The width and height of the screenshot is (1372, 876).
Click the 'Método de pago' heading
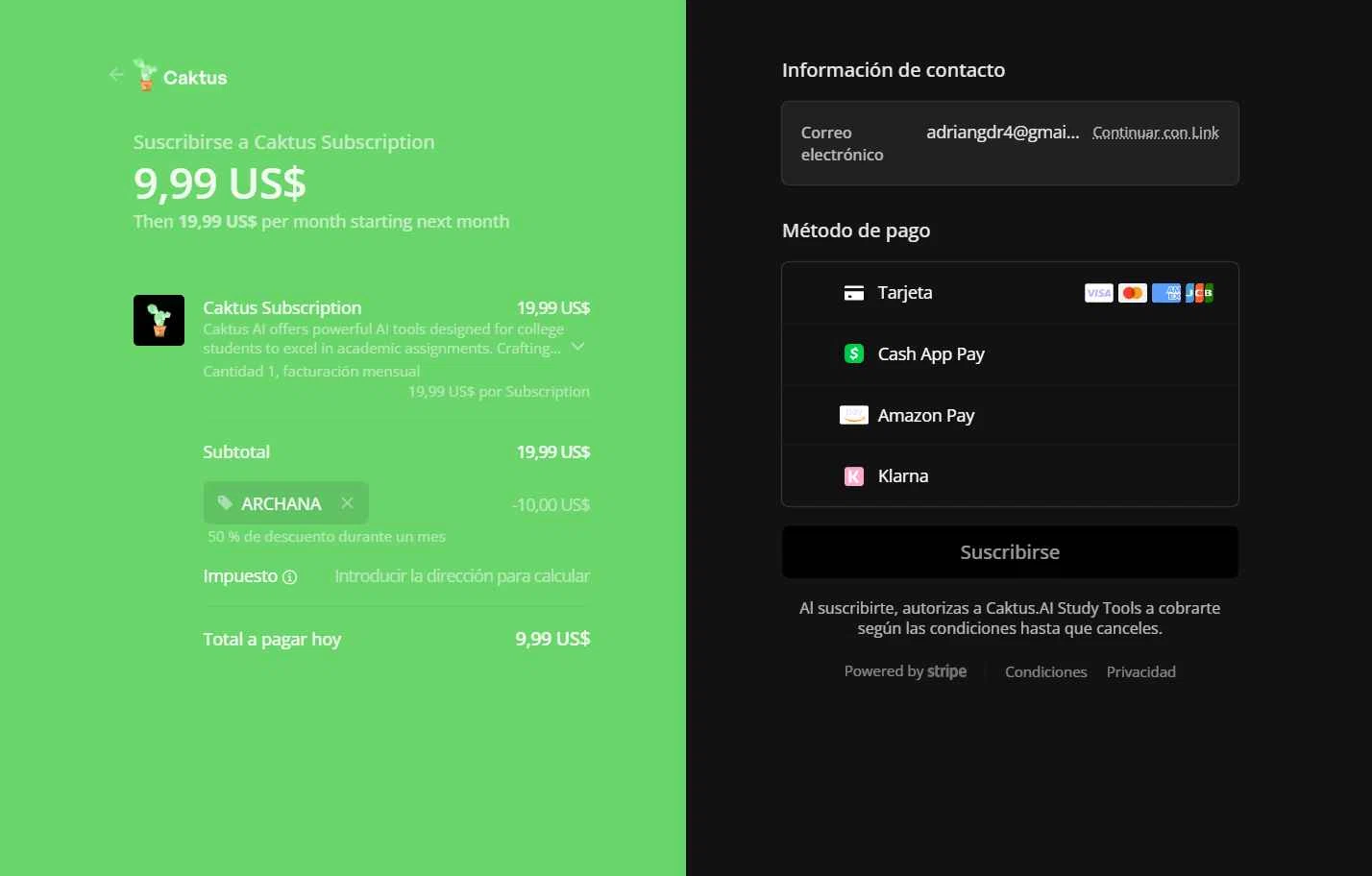click(856, 231)
